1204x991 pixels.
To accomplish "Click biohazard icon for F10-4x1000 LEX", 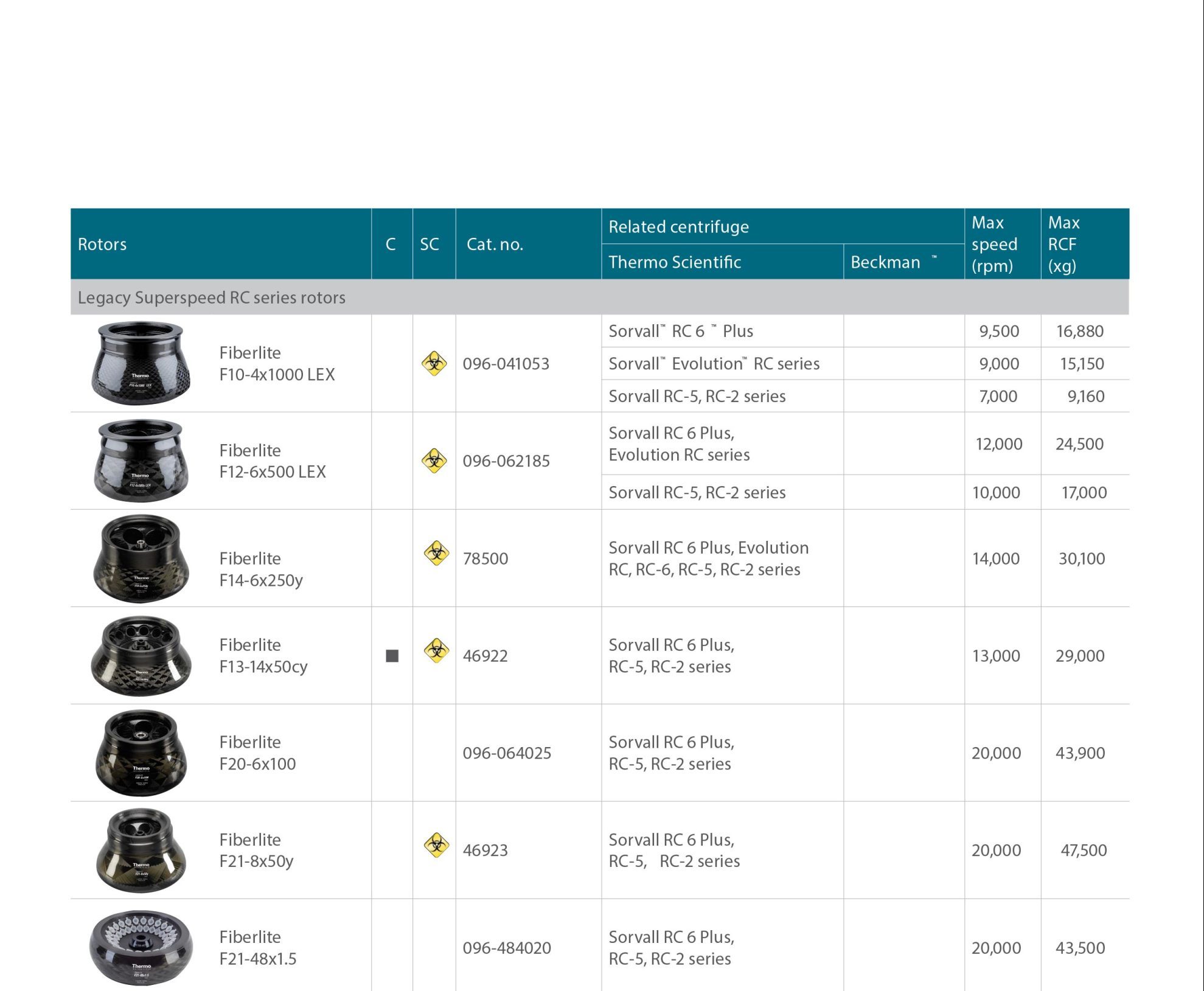I will click(x=434, y=364).
